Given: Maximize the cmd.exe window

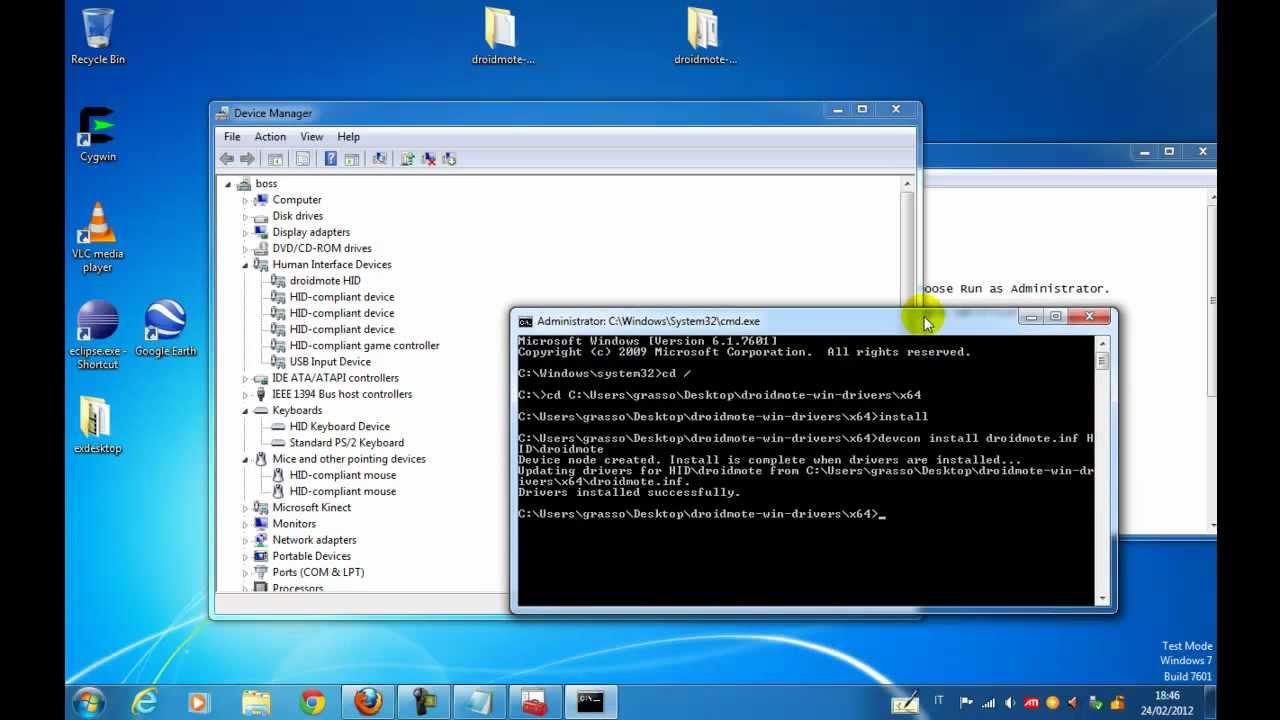Looking at the screenshot, I should pyautogui.click(x=1055, y=317).
